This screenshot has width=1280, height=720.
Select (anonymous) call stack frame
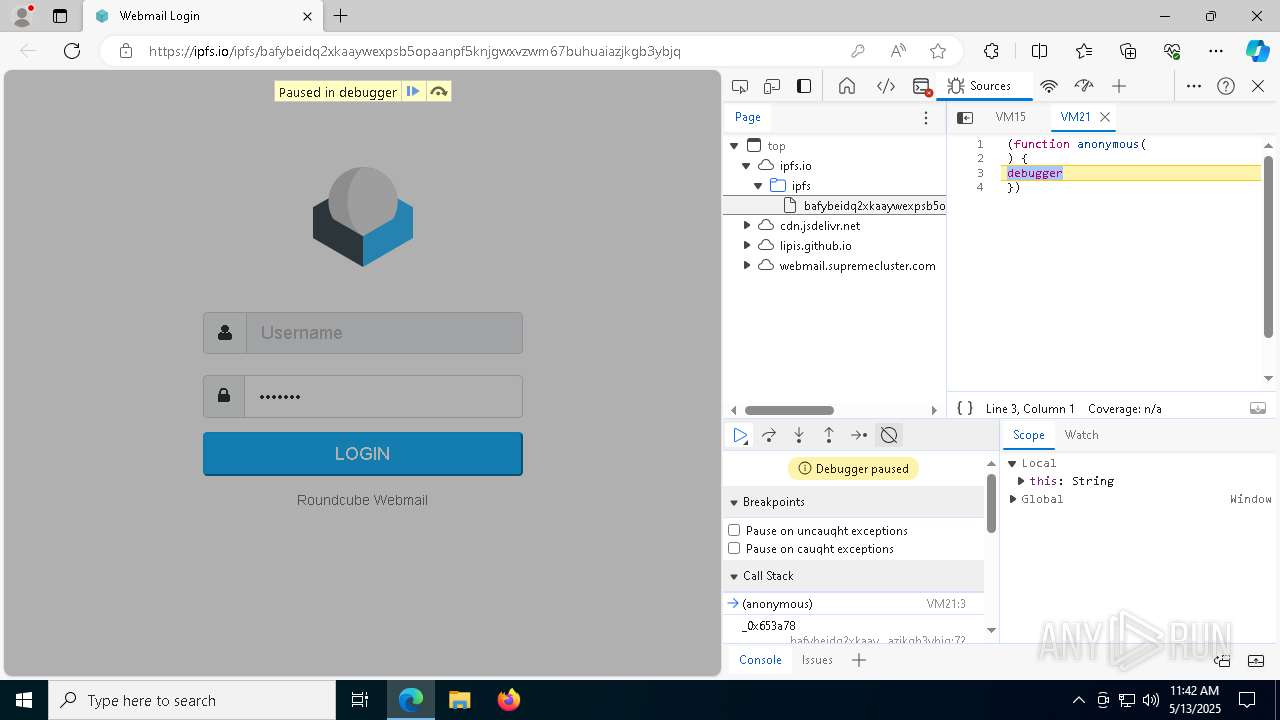(853, 604)
